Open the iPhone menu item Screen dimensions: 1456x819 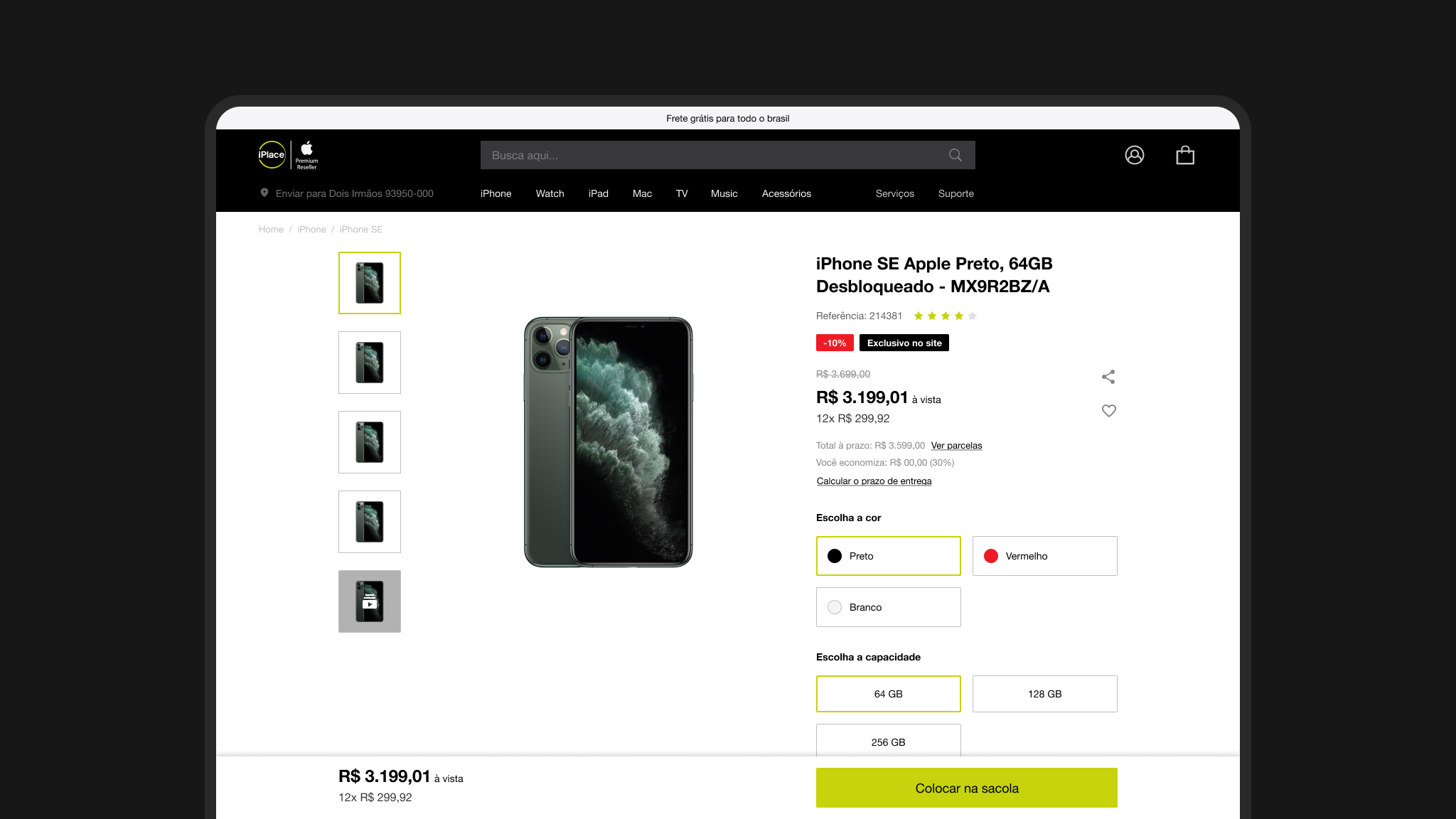point(496,193)
